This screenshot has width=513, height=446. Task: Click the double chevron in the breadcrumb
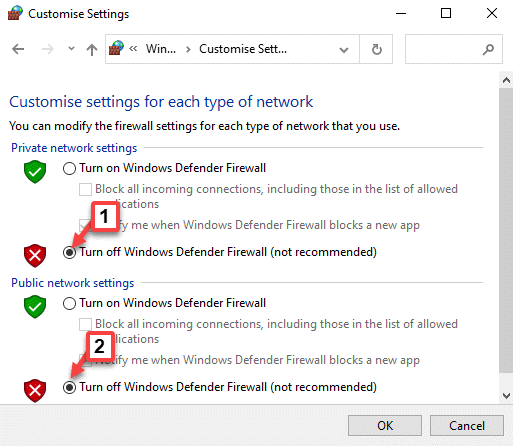point(133,49)
